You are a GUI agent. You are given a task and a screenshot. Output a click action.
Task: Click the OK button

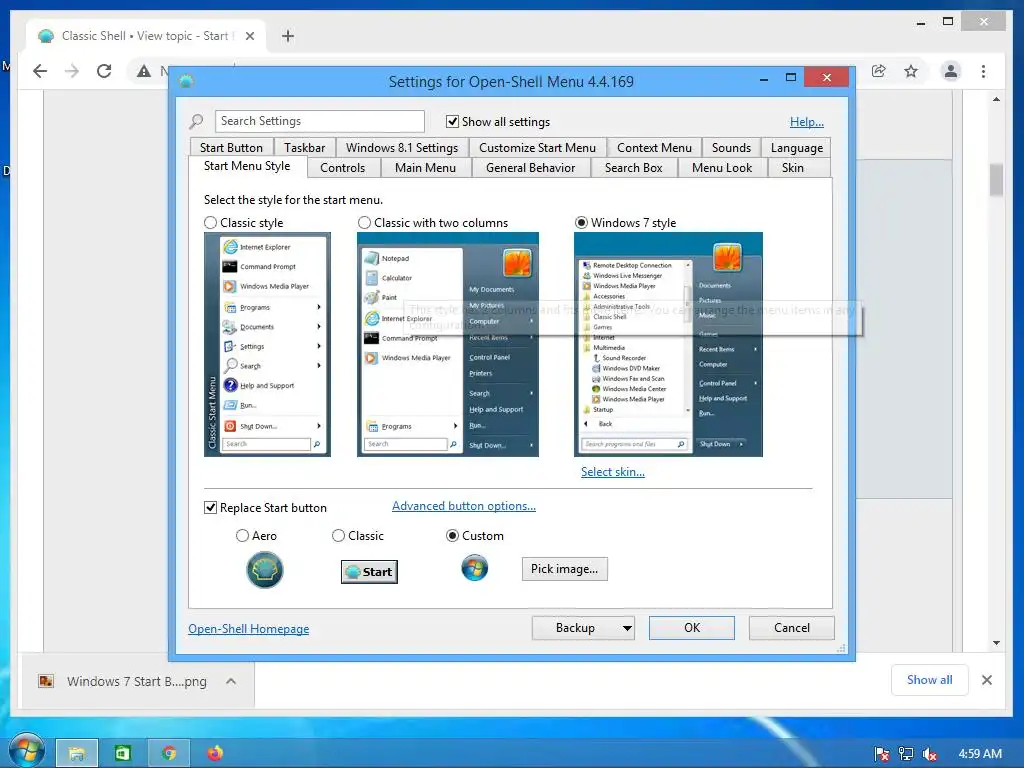pos(692,628)
